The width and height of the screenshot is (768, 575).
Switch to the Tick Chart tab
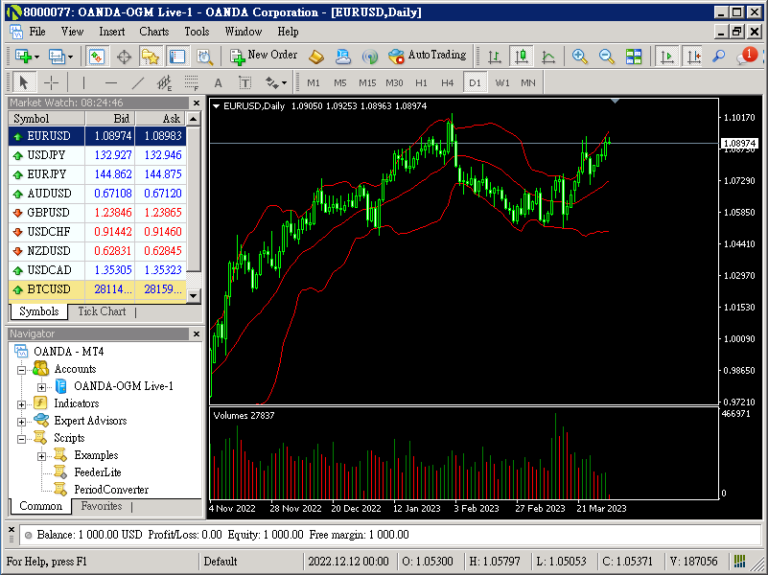[x=101, y=312]
